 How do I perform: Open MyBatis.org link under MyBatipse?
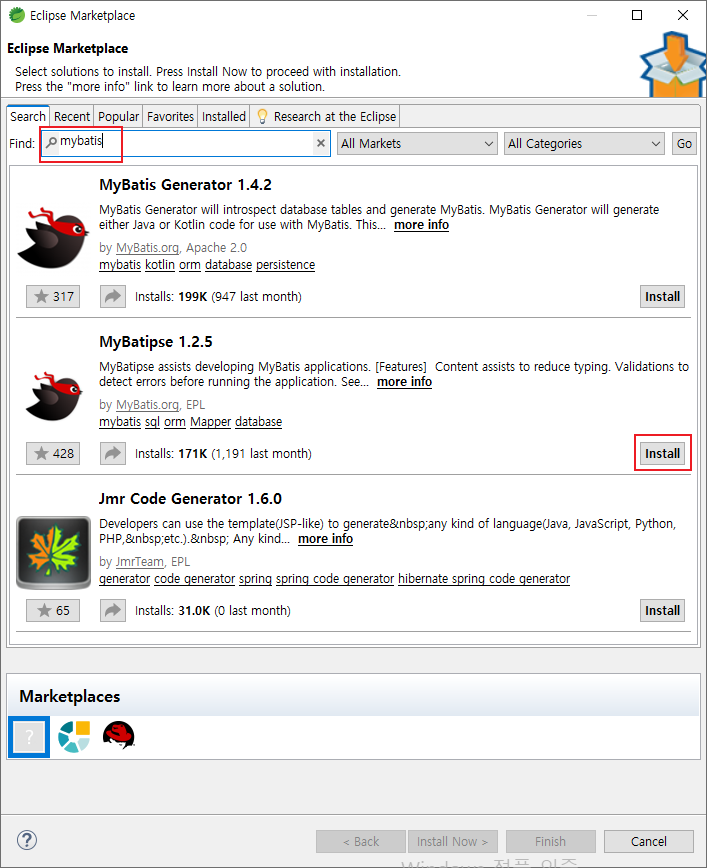point(147,405)
